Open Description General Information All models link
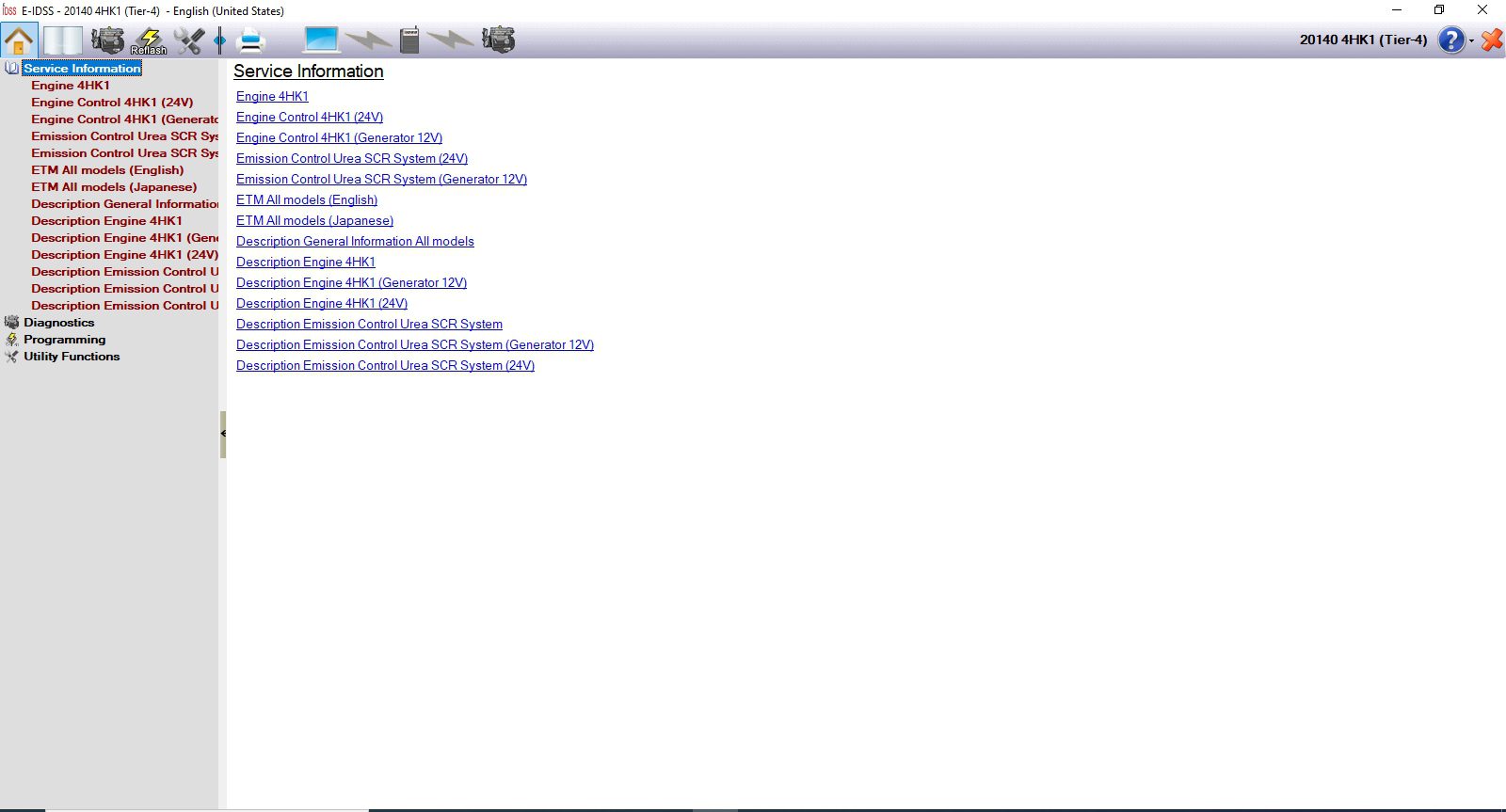 click(x=355, y=241)
